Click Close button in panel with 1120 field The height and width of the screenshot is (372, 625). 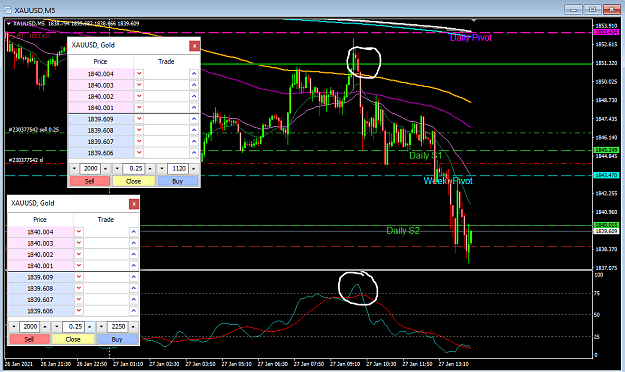[134, 181]
